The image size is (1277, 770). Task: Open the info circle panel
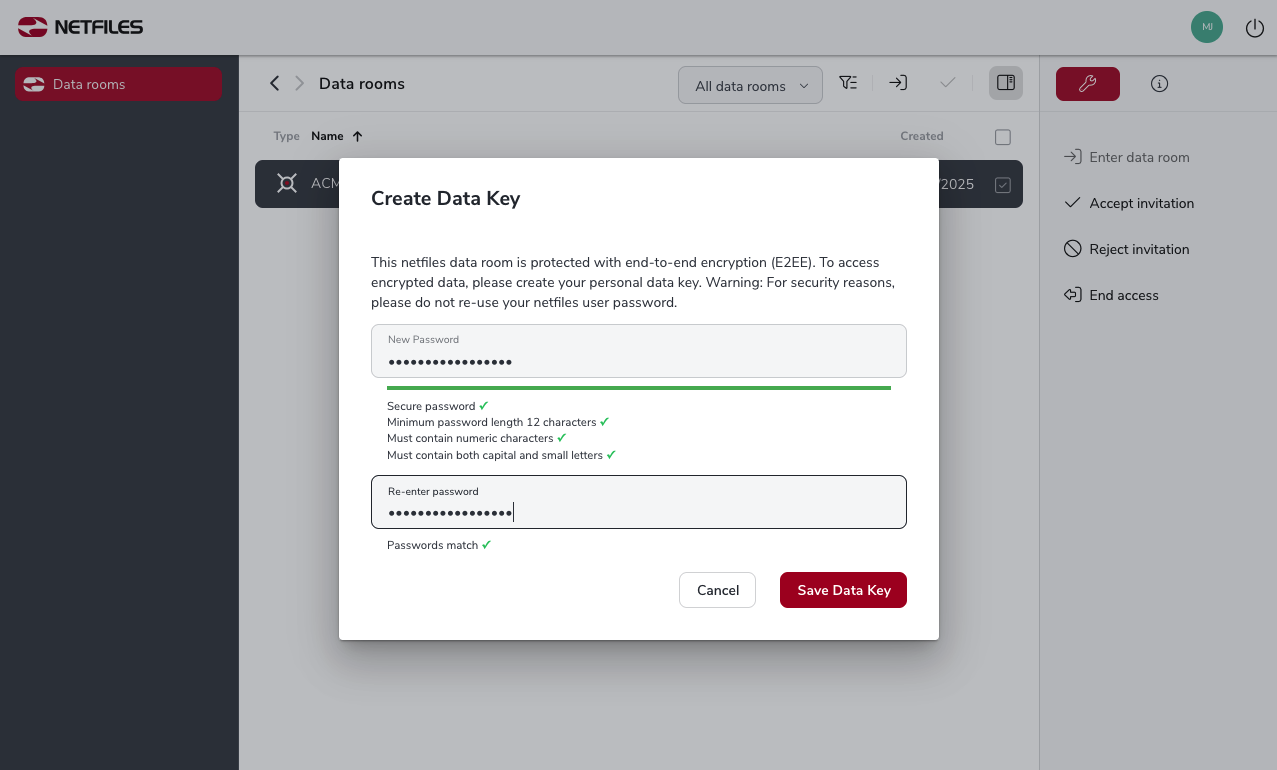click(1160, 84)
